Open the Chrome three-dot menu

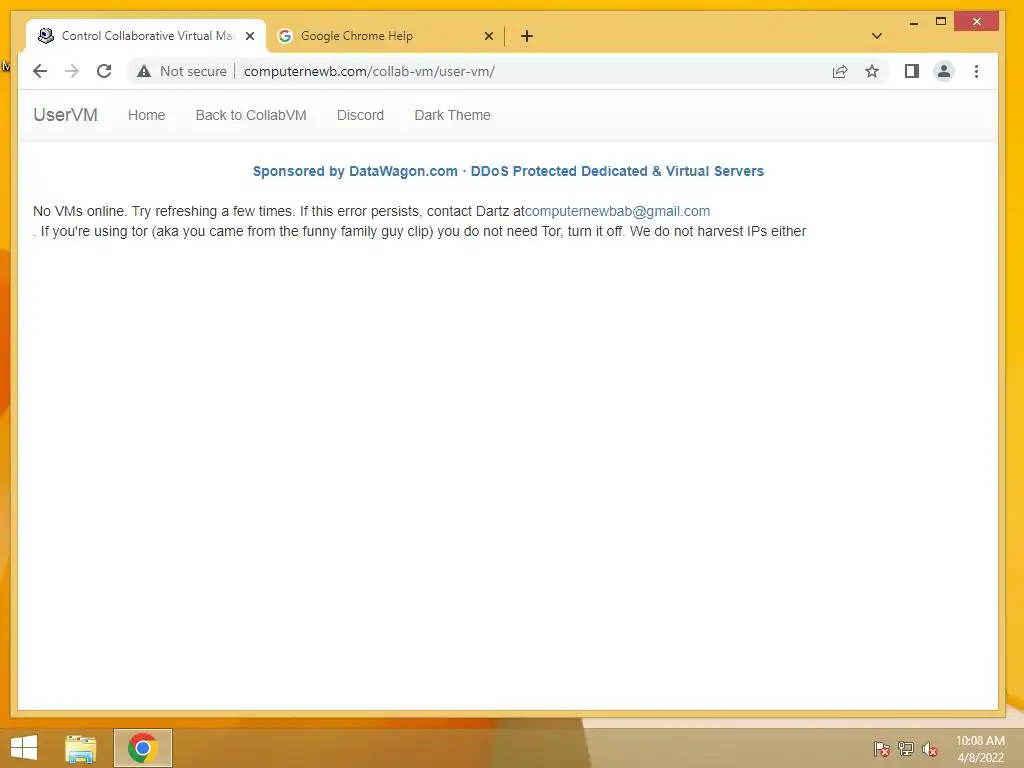coord(976,71)
